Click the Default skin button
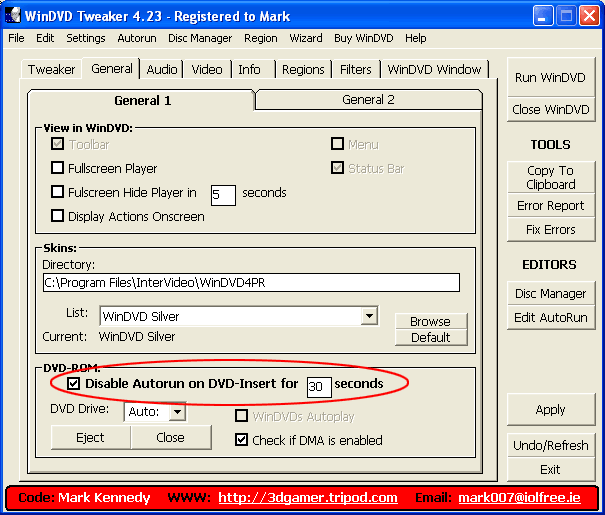605x515 pixels. pyautogui.click(x=431, y=338)
